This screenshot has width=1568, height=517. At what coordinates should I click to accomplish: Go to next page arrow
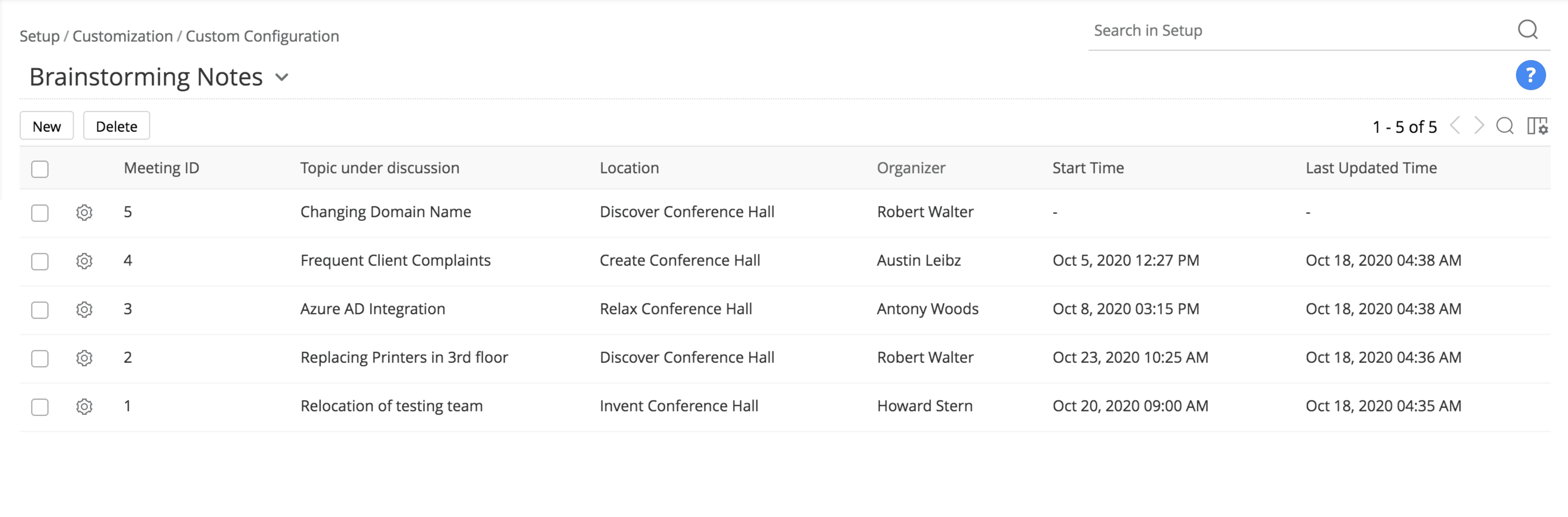[1479, 126]
